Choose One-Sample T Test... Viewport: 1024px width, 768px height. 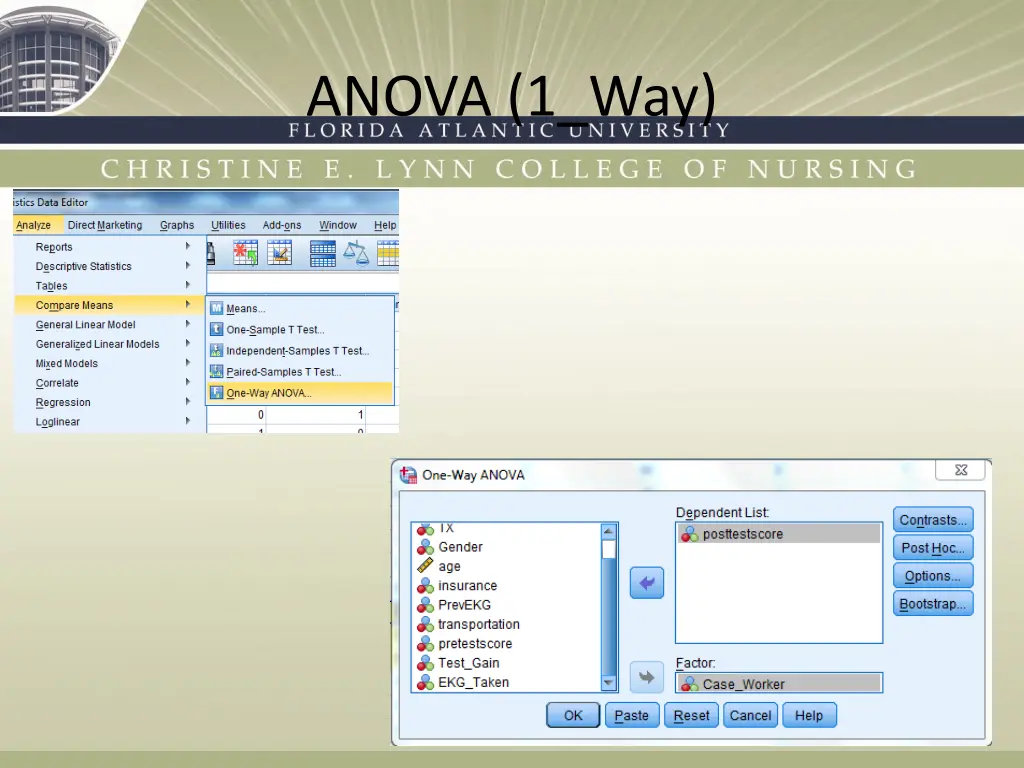300,329
